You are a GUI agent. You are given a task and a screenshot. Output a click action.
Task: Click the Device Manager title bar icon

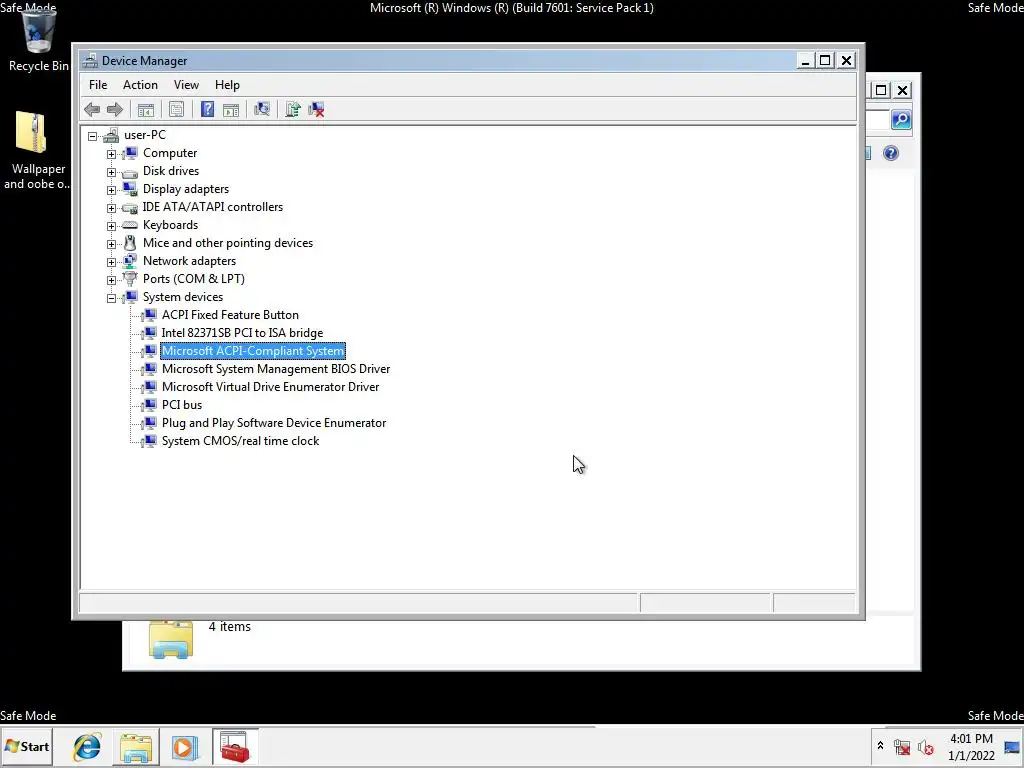click(89, 61)
